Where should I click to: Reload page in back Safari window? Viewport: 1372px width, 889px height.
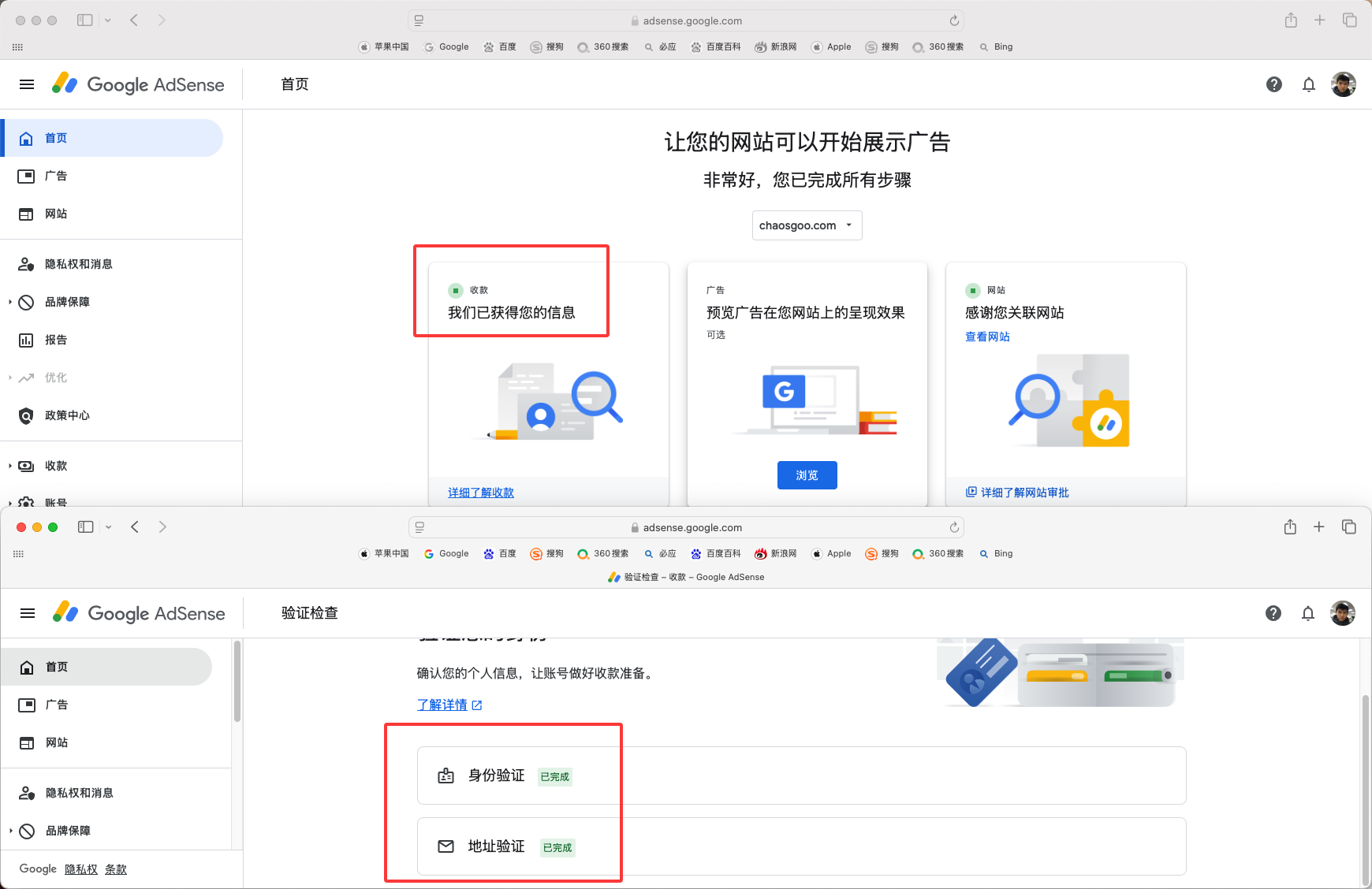(954, 20)
